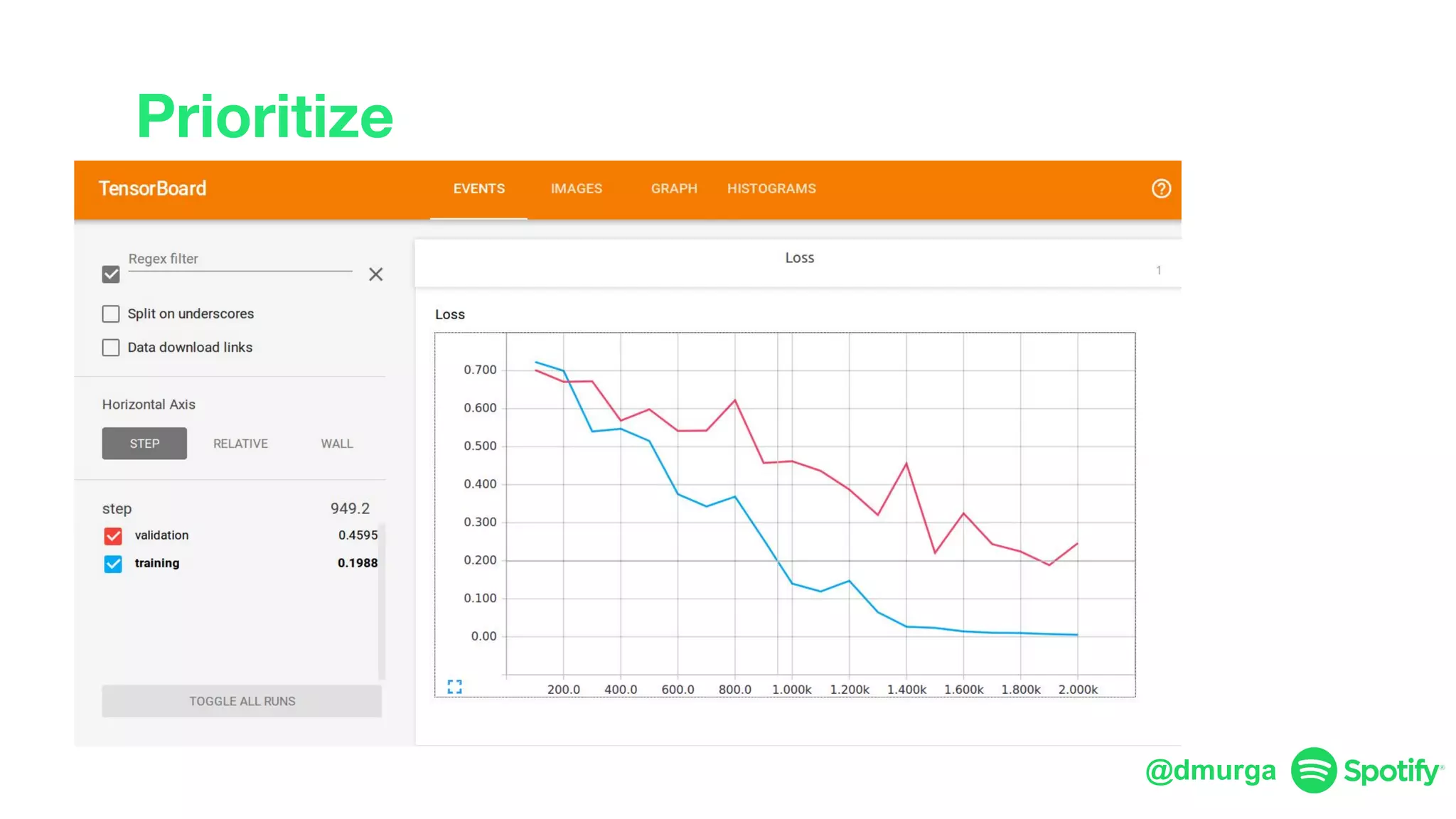This screenshot has width=1456, height=819.
Task: Enable Split on underscores
Action: [111, 314]
